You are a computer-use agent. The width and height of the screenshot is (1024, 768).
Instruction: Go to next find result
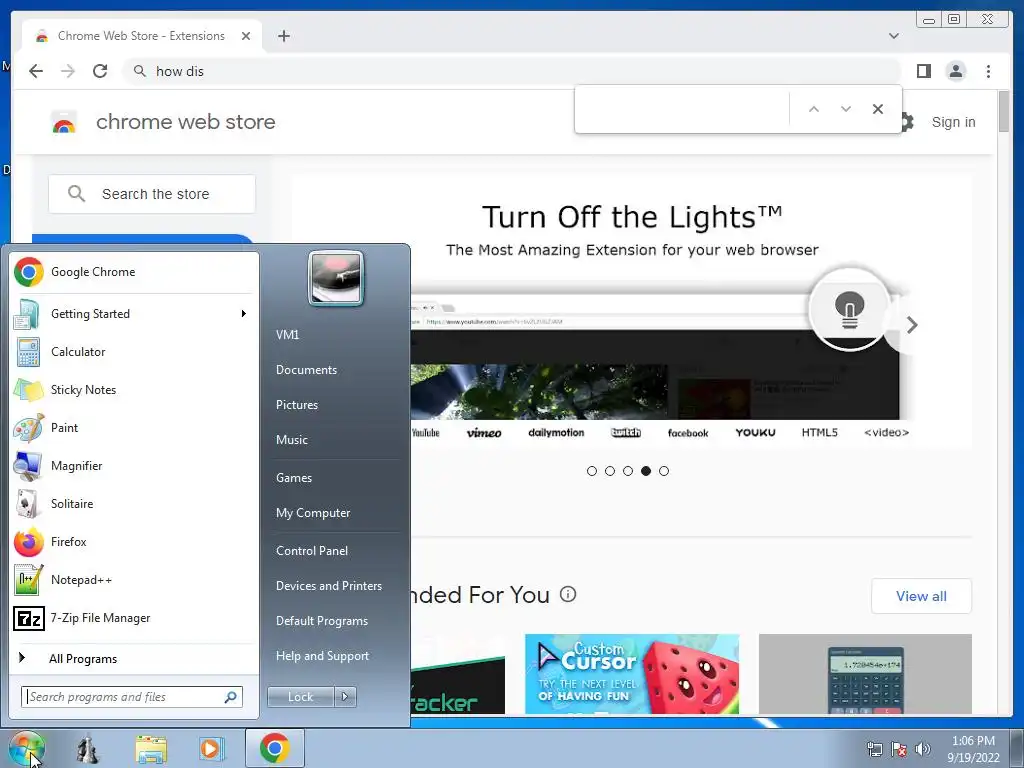click(846, 109)
